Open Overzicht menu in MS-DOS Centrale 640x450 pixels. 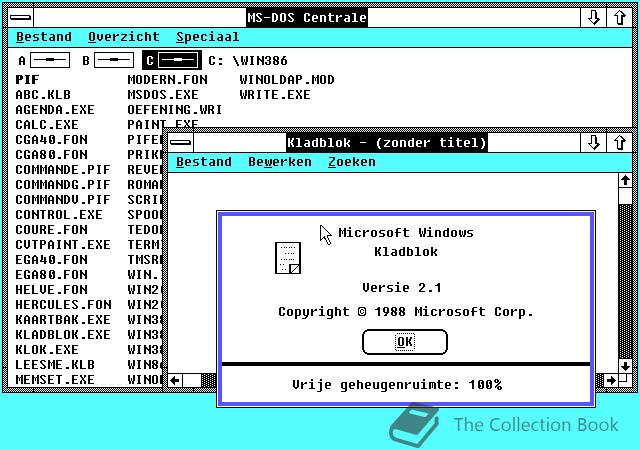click(124, 37)
